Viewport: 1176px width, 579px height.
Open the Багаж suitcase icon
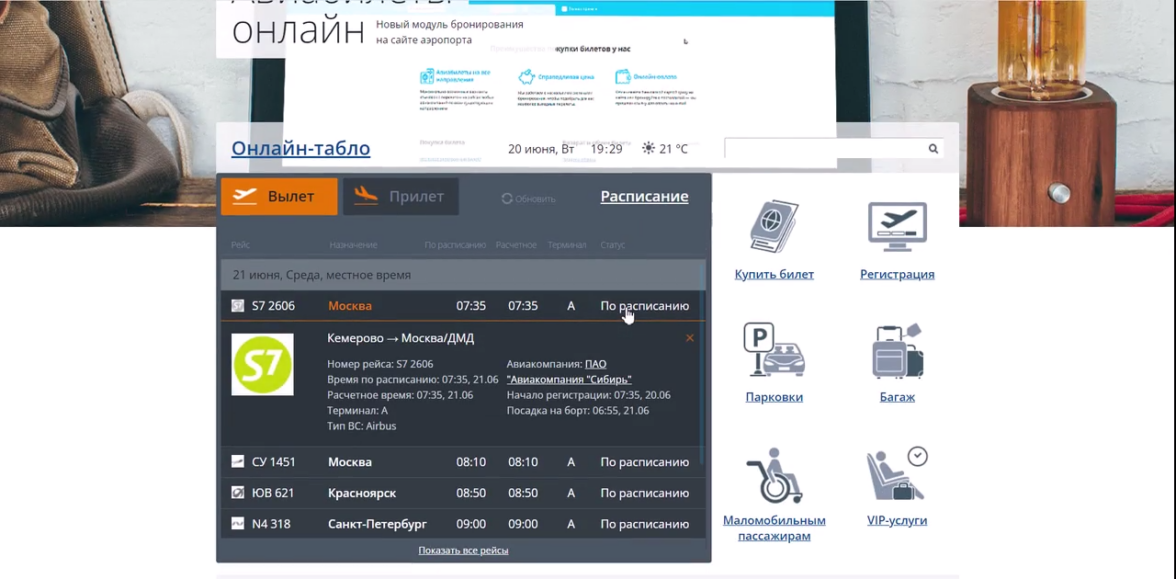click(897, 350)
